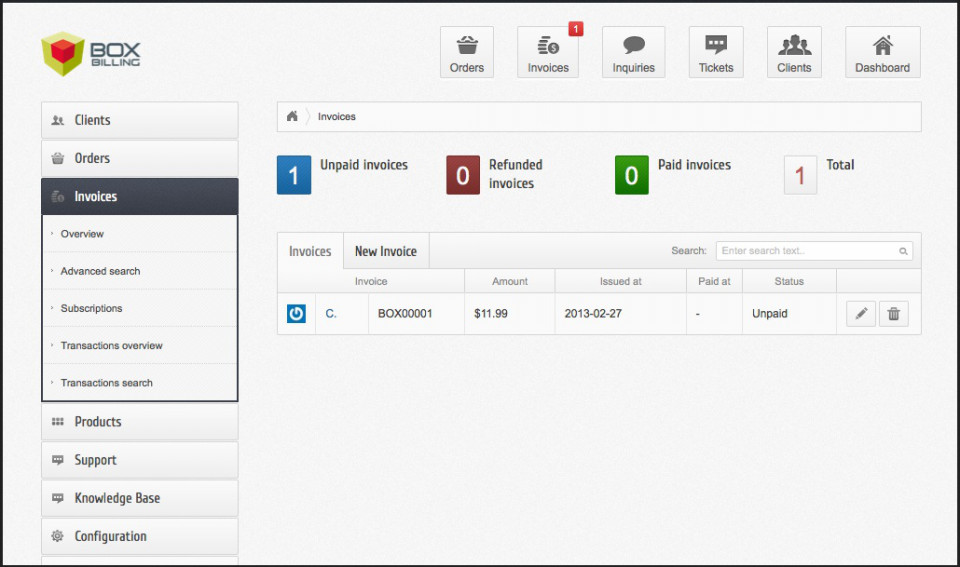The width and height of the screenshot is (960, 567).
Task: Go to Dashboard via the house icon
Action: click(882, 52)
